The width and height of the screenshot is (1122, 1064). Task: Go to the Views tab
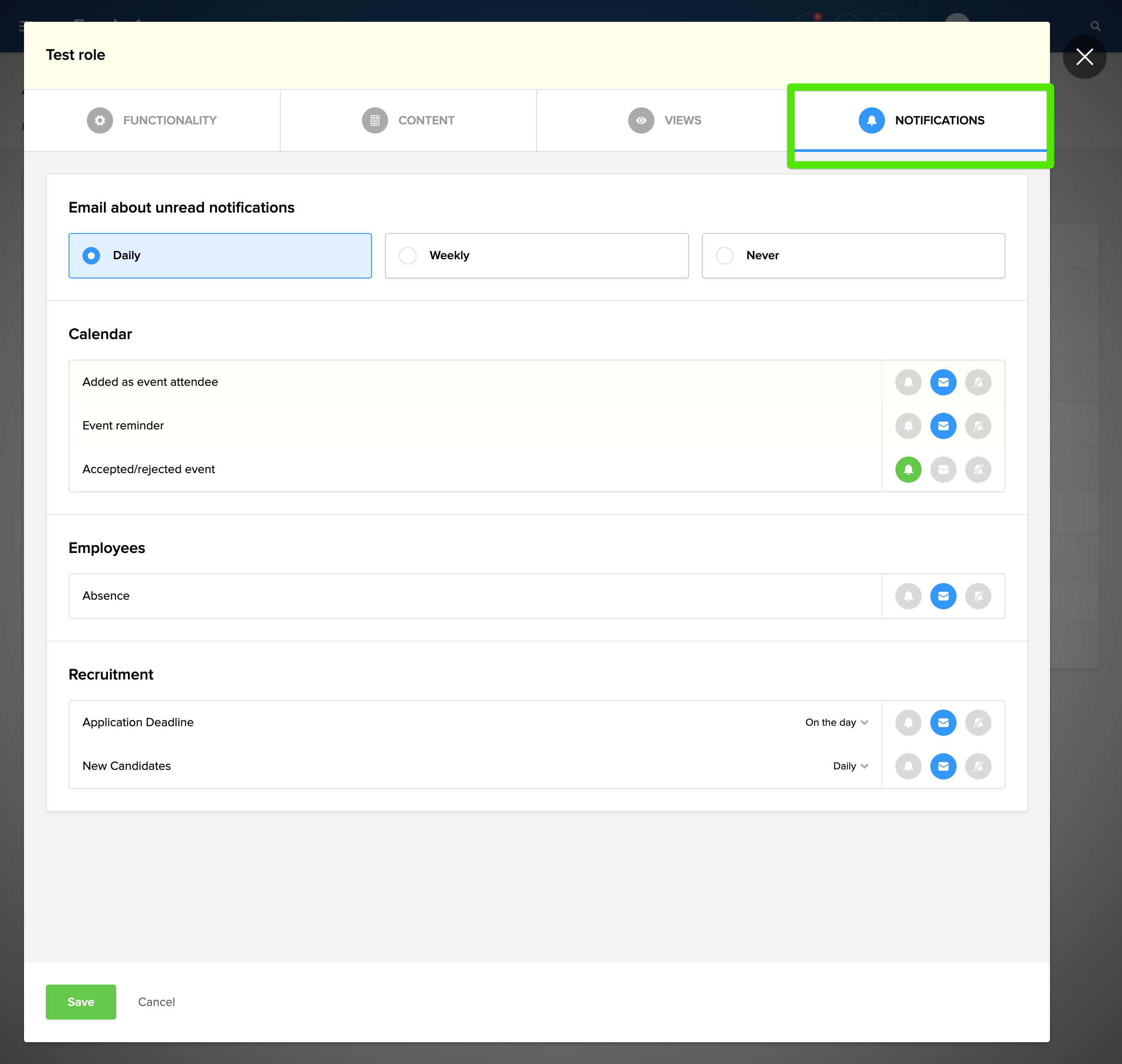tap(664, 120)
